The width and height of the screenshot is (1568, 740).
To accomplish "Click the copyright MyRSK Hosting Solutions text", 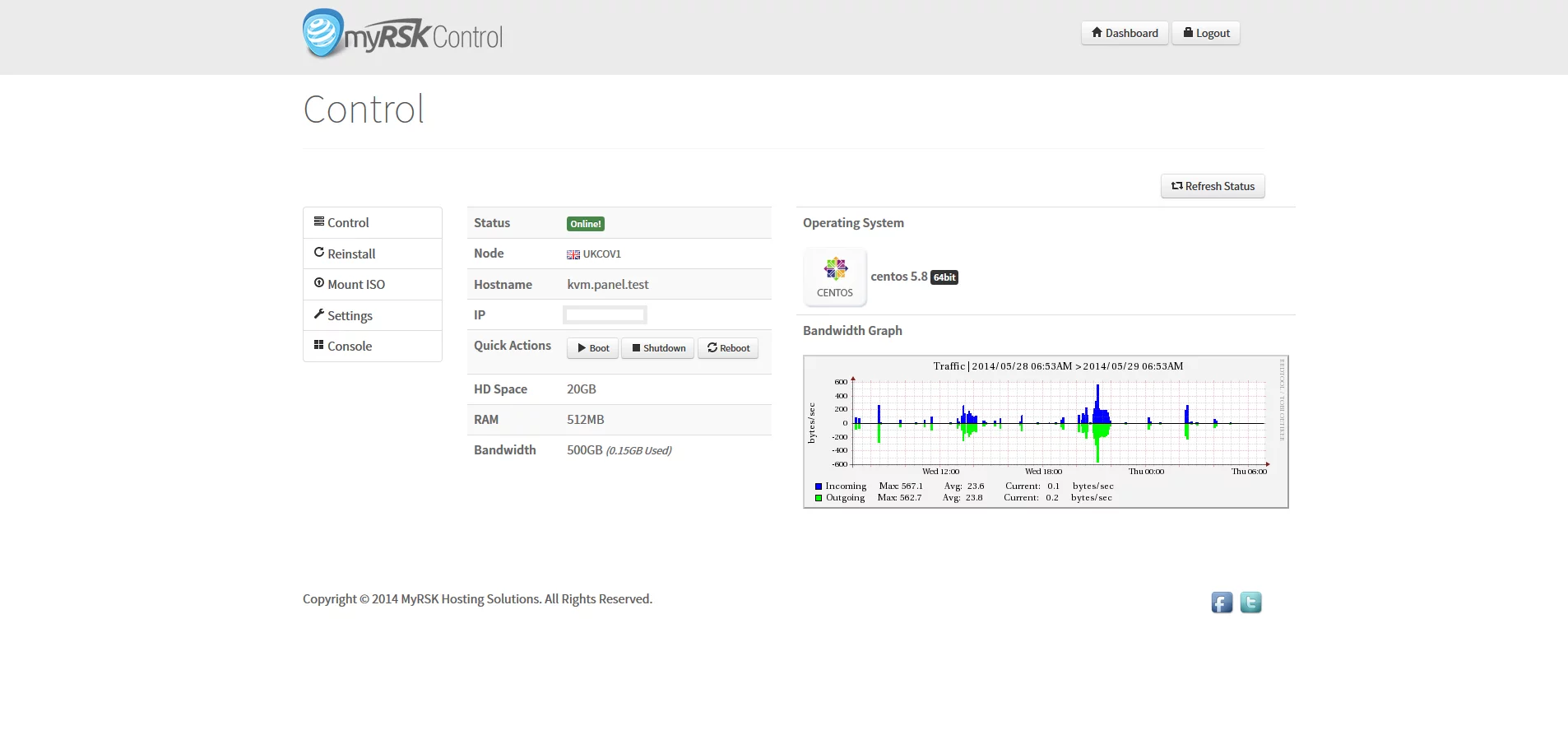I will click(x=477, y=598).
